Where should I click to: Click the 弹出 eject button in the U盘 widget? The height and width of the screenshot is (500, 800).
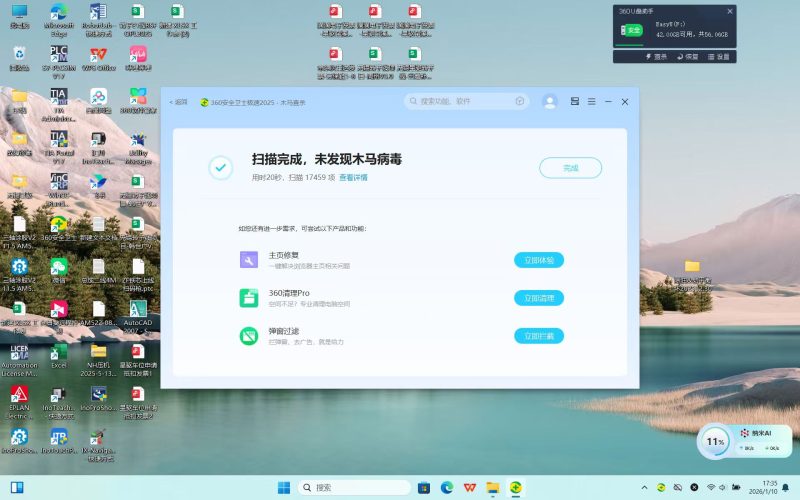click(655, 57)
